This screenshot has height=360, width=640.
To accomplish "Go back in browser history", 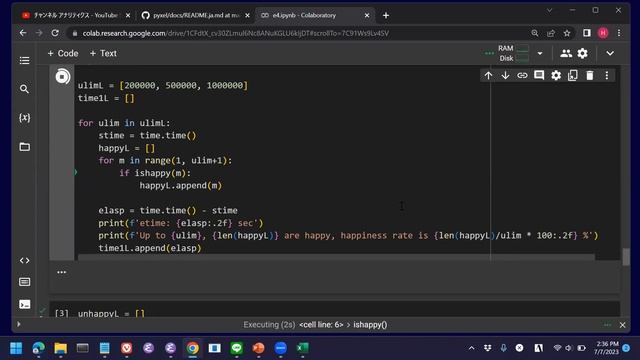I will click(23, 33).
